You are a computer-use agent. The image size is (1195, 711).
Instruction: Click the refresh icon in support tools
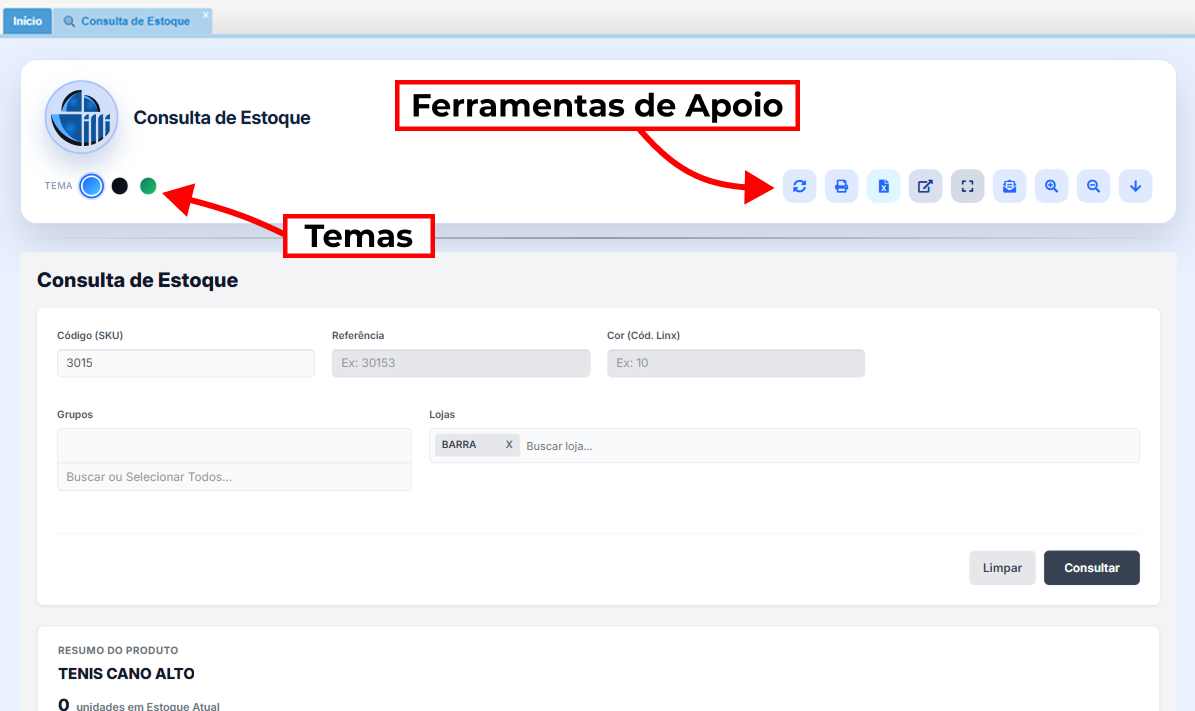pyautogui.click(x=799, y=186)
